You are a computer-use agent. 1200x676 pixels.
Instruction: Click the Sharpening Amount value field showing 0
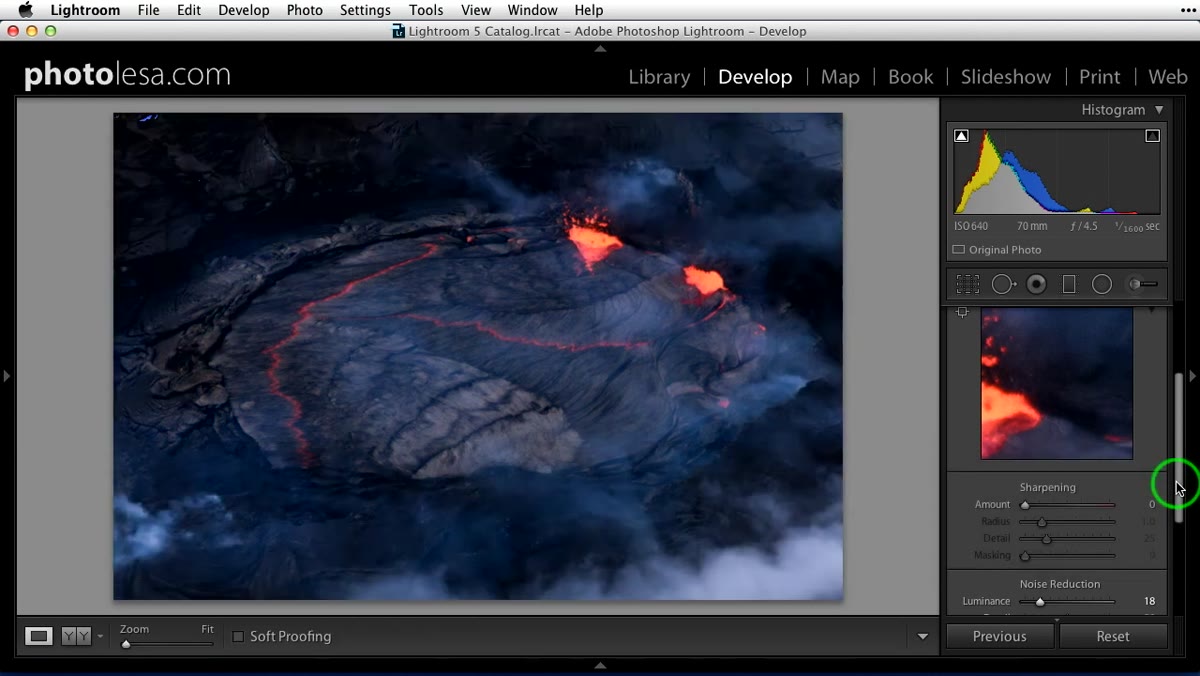coord(1152,505)
